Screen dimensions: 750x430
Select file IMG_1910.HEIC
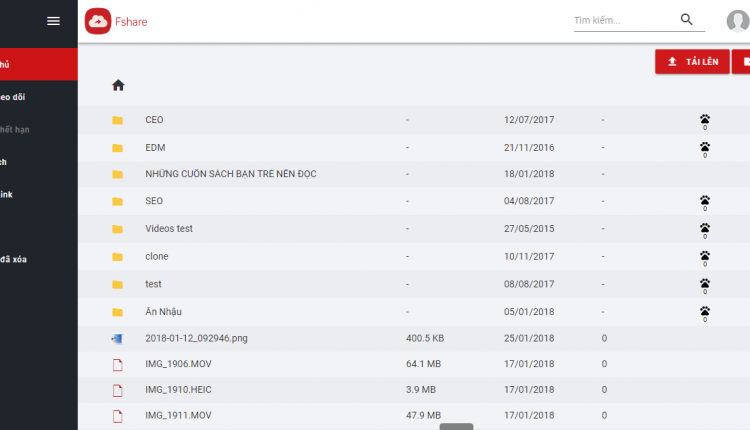click(x=178, y=390)
